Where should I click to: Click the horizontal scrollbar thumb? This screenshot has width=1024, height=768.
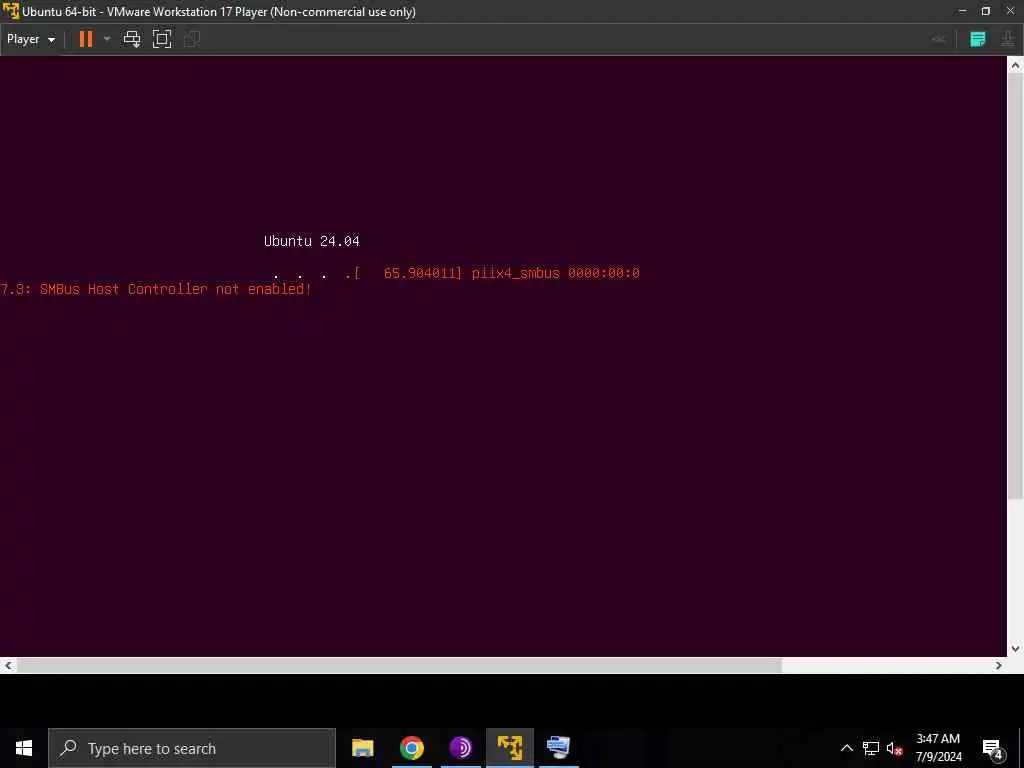click(399, 665)
